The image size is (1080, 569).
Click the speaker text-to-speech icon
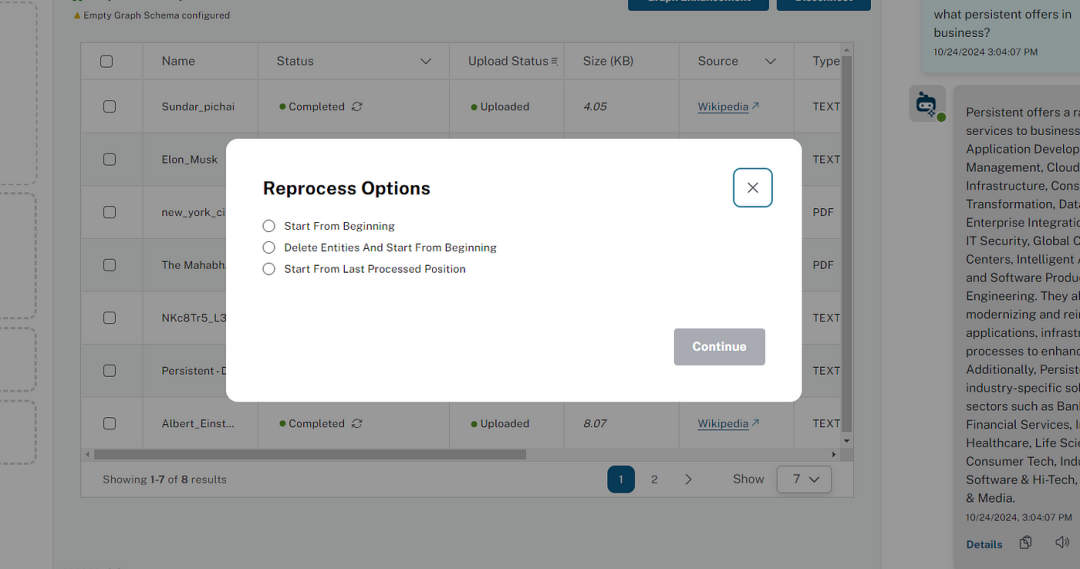click(x=1062, y=543)
